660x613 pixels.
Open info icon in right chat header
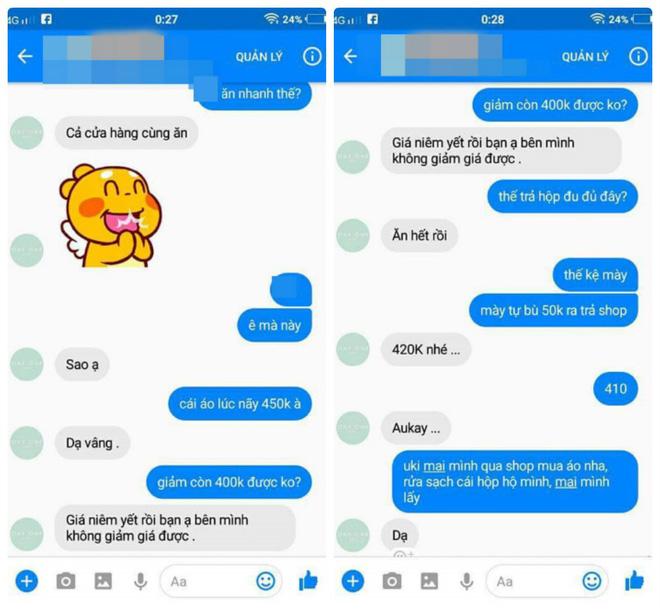tap(638, 56)
